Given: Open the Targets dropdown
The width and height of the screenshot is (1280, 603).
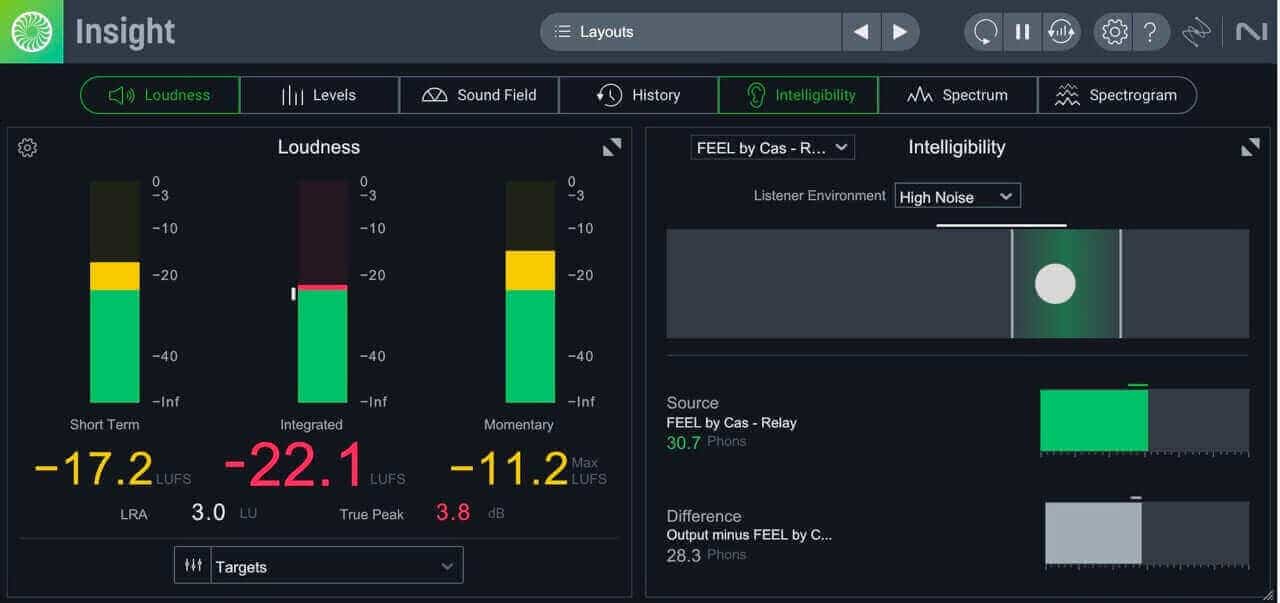Looking at the screenshot, I should 337,566.
